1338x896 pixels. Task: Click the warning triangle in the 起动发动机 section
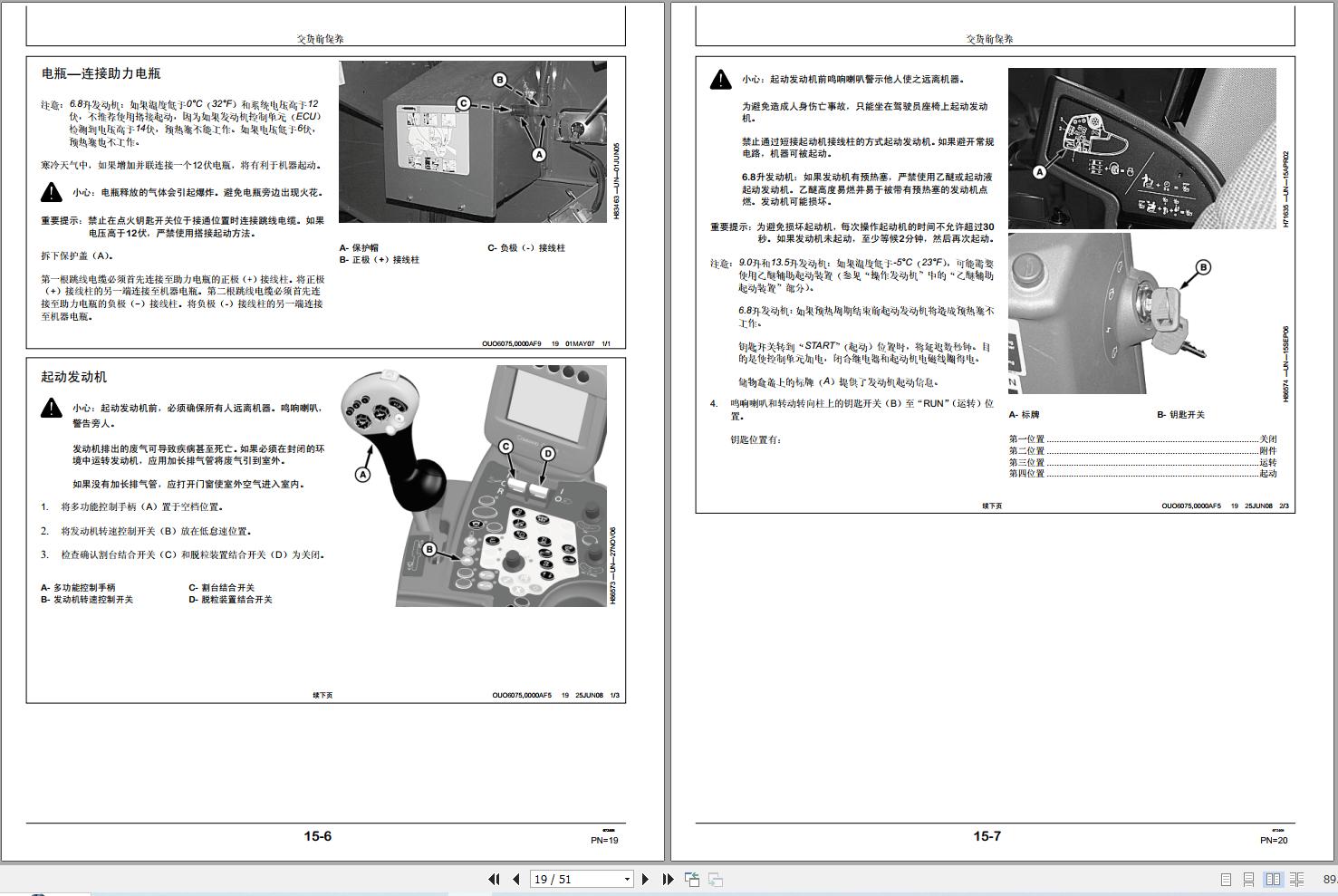point(52,409)
